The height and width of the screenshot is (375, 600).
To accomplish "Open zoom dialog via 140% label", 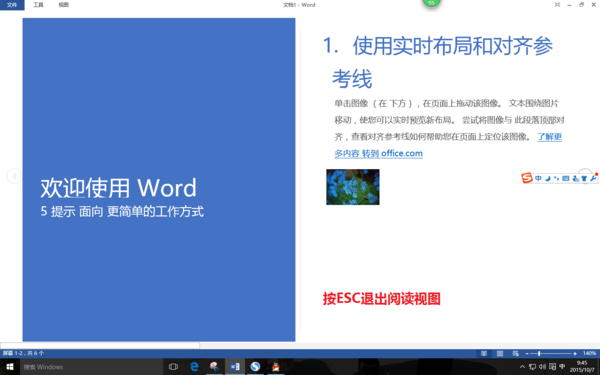I will pos(589,353).
